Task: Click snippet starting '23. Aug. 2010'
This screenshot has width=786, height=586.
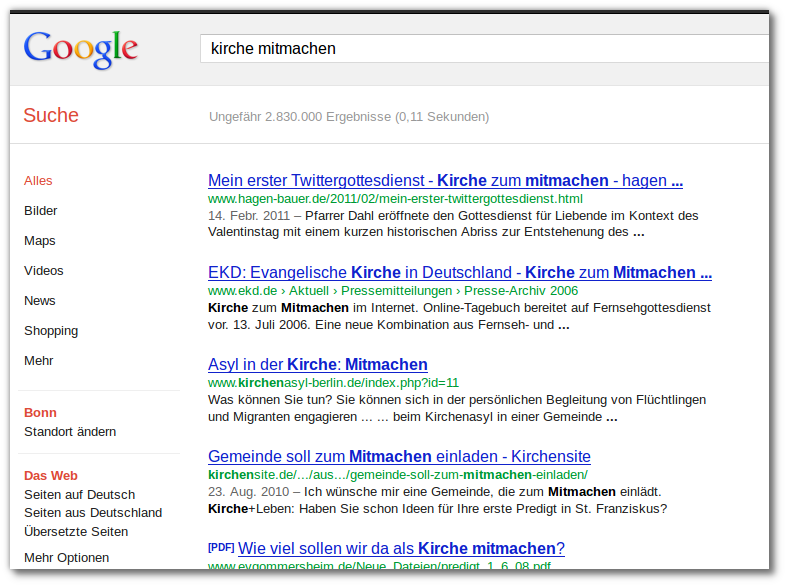Action: (438, 500)
